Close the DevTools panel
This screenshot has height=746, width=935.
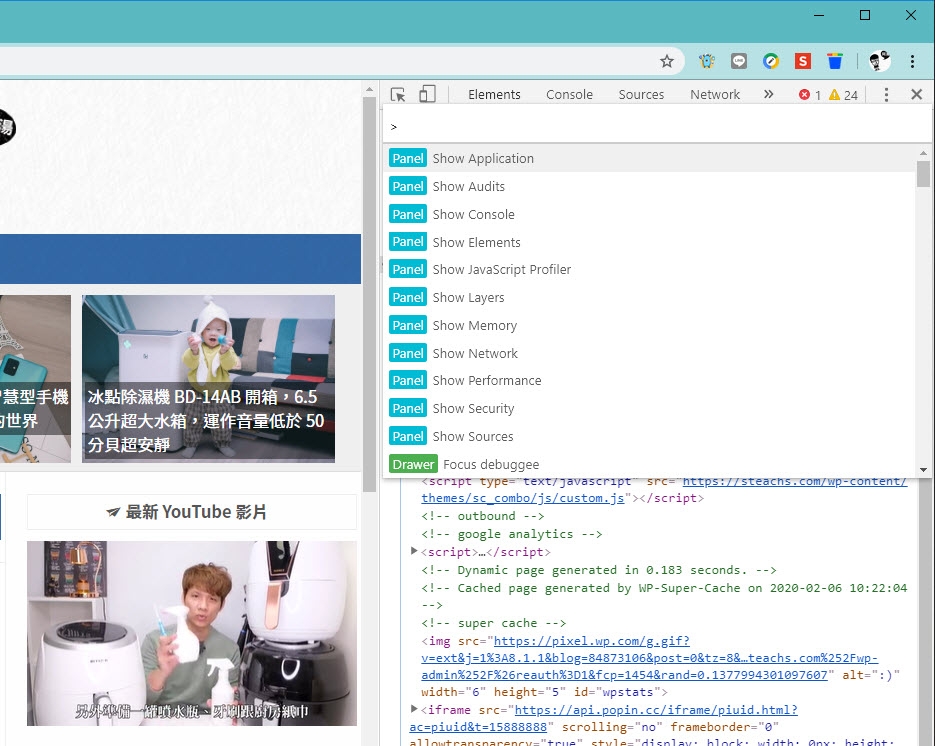click(916, 95)
